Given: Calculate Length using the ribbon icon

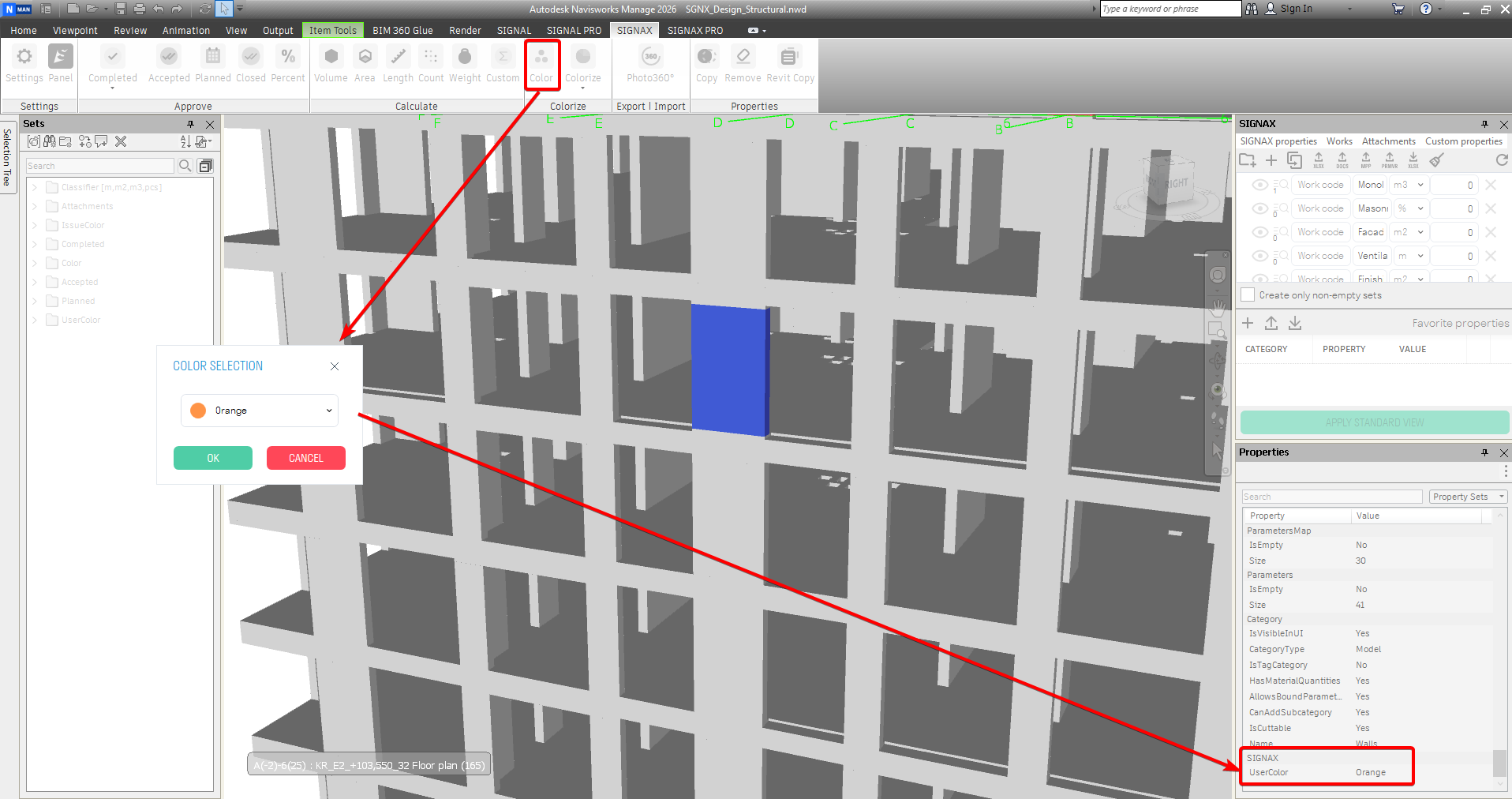Looking at the screenshot, I should pyautogui.click(x=398, y=57).
